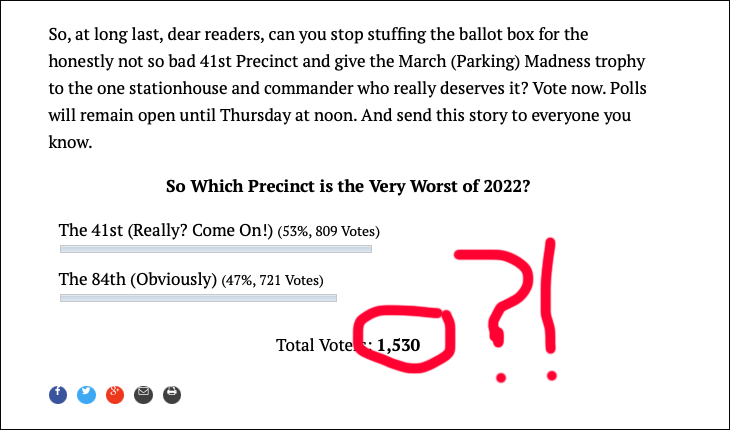The height and width of the screenshot is (430, 730).
Task: Click the '(47%, 721 Votes)' result text
Action: tap(272, 281)
